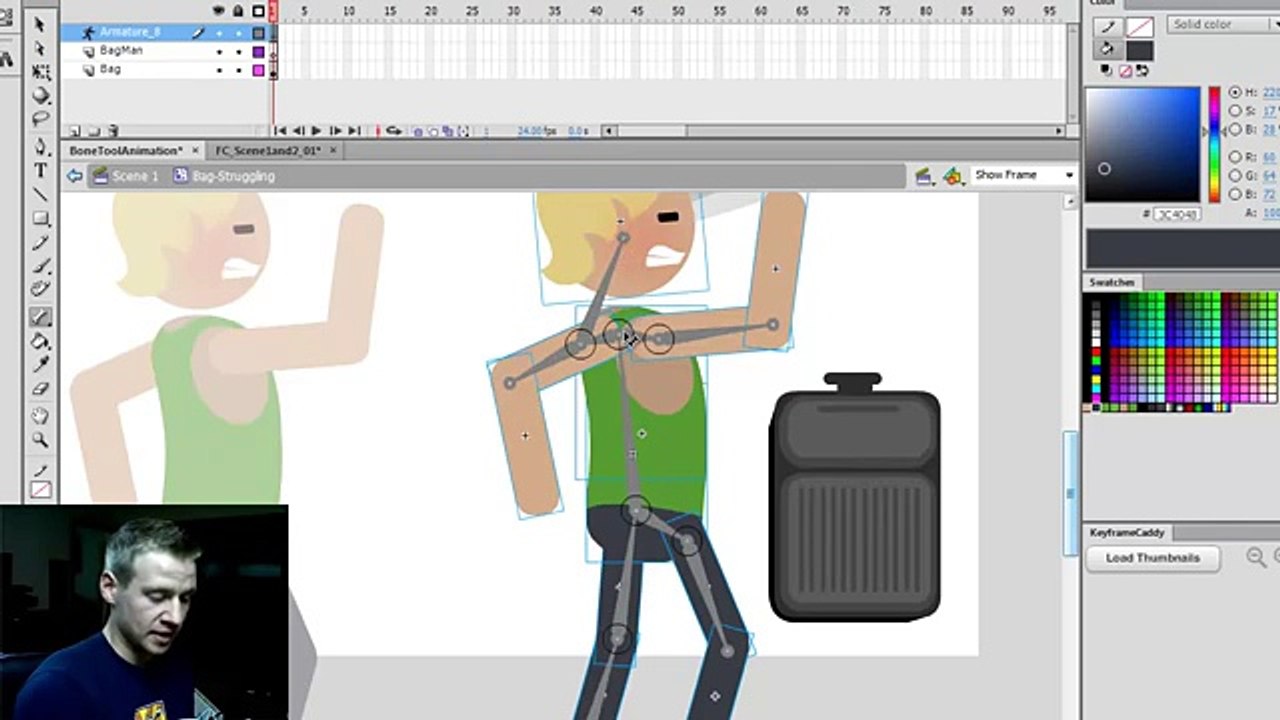Switch to FC_Scene1and2_01 document tab
The height and width of the screenshot is (720, 1280).
274,151
